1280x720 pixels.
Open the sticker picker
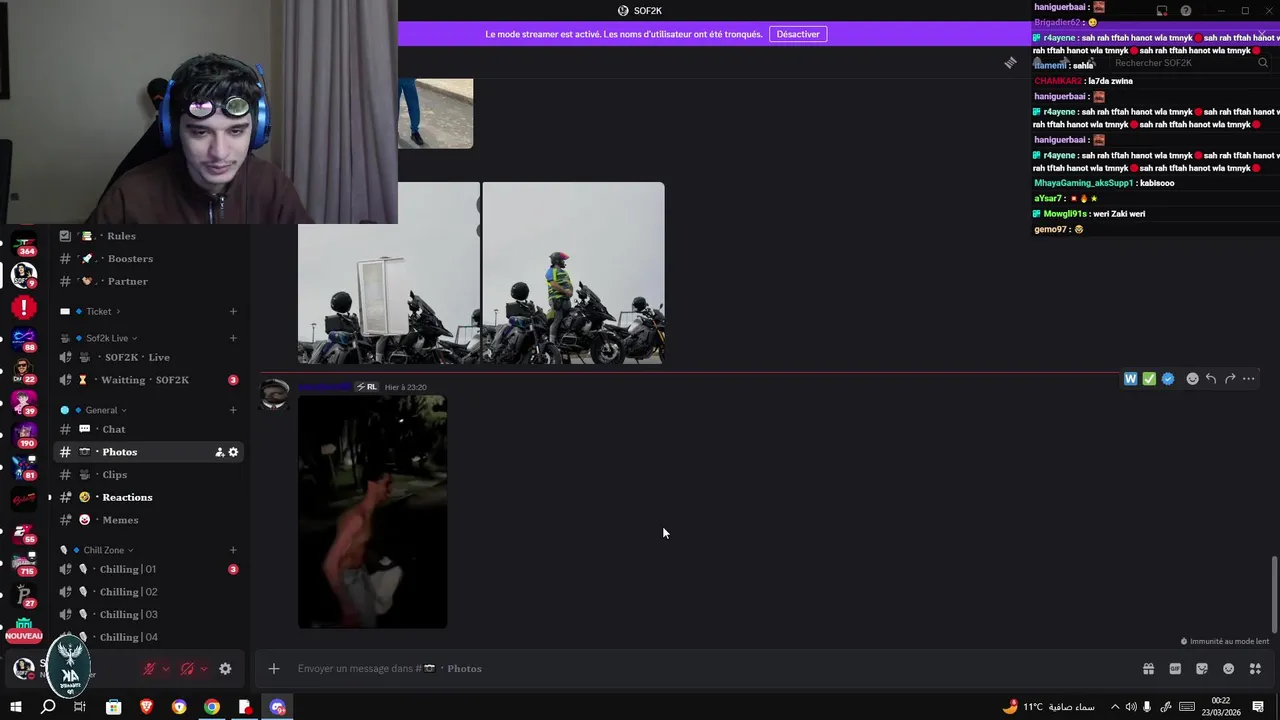[x=1202, y=669]
